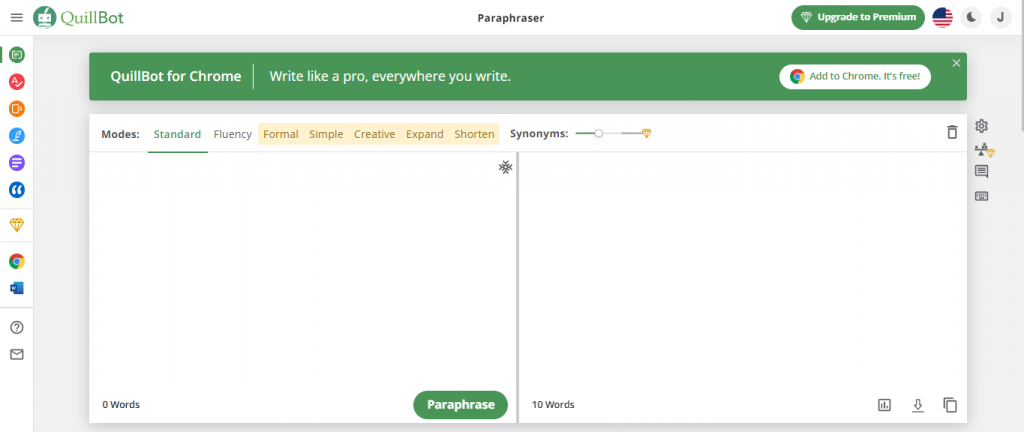The image size is (1024, 432).
Task: Click the freeze words snowflake icon
Action: pyautogui.click(x=505, y=168)
